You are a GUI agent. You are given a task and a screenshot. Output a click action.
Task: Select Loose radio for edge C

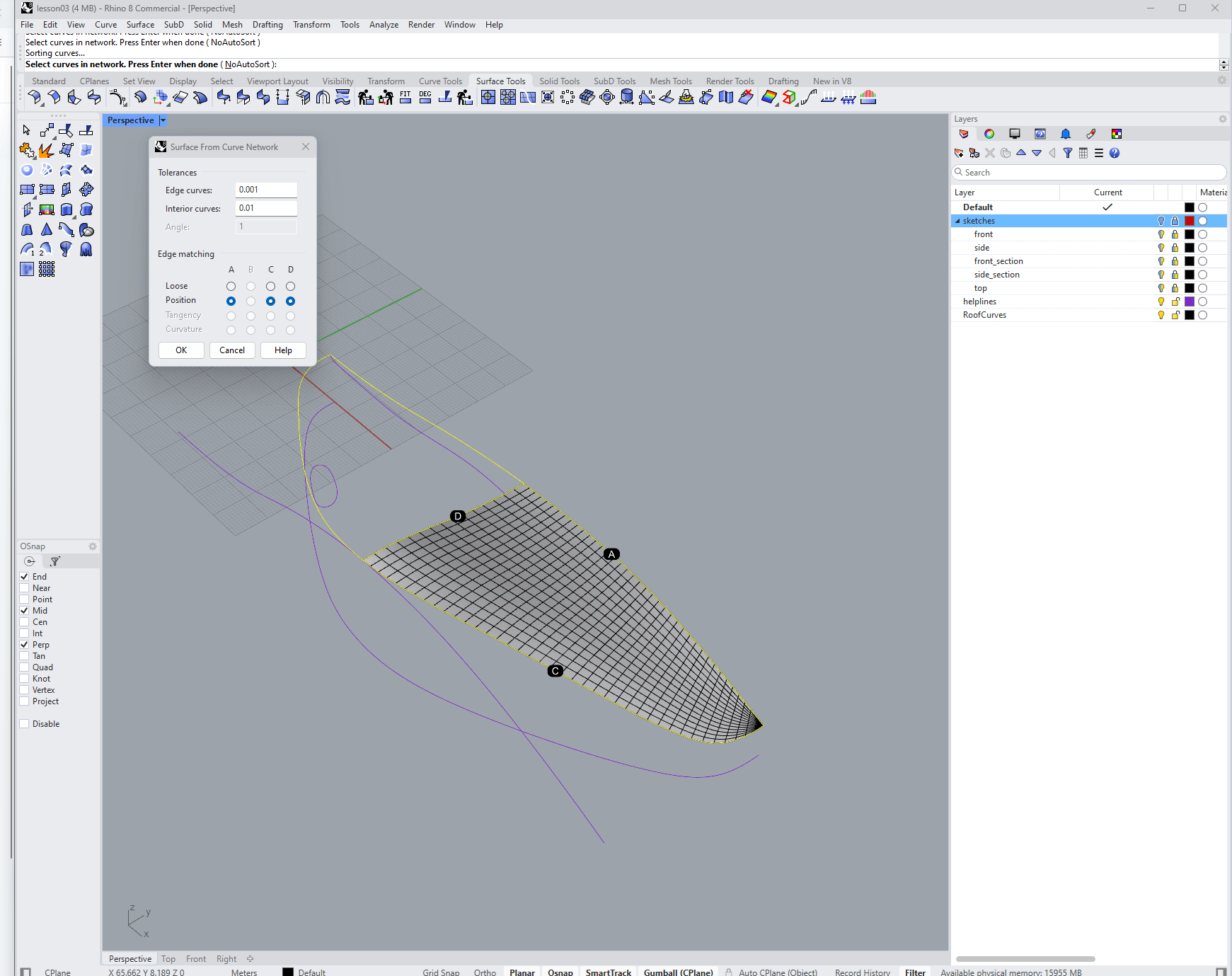point(270,286)
